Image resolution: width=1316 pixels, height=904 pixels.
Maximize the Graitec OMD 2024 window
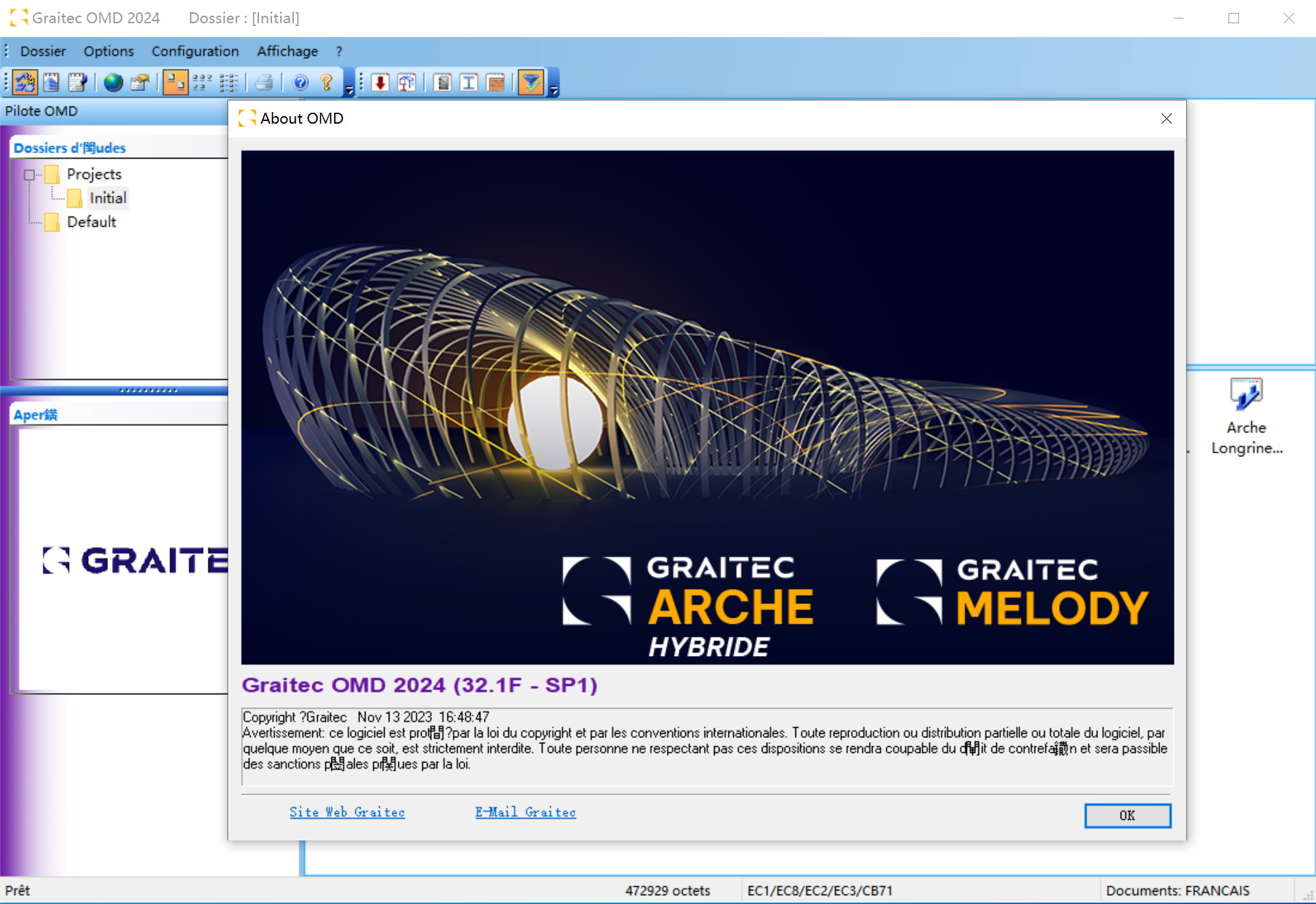1233,18
